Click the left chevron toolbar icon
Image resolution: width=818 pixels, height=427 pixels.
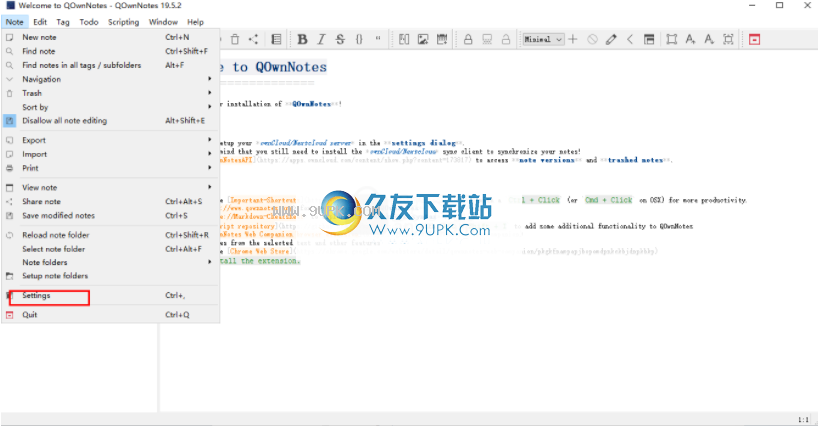(x=630, y=39)
